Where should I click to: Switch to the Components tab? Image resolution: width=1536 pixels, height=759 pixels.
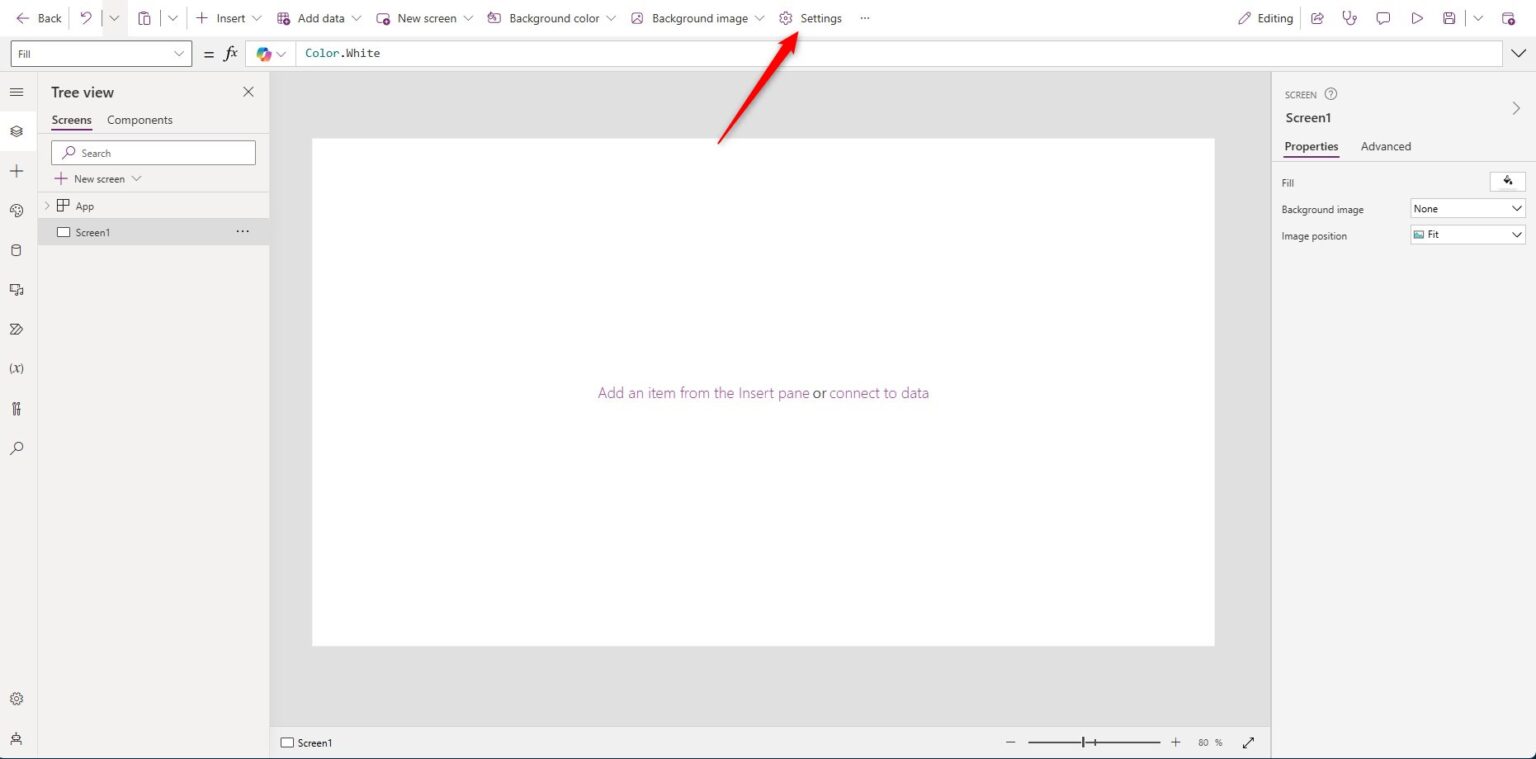(x=140, y=120)
